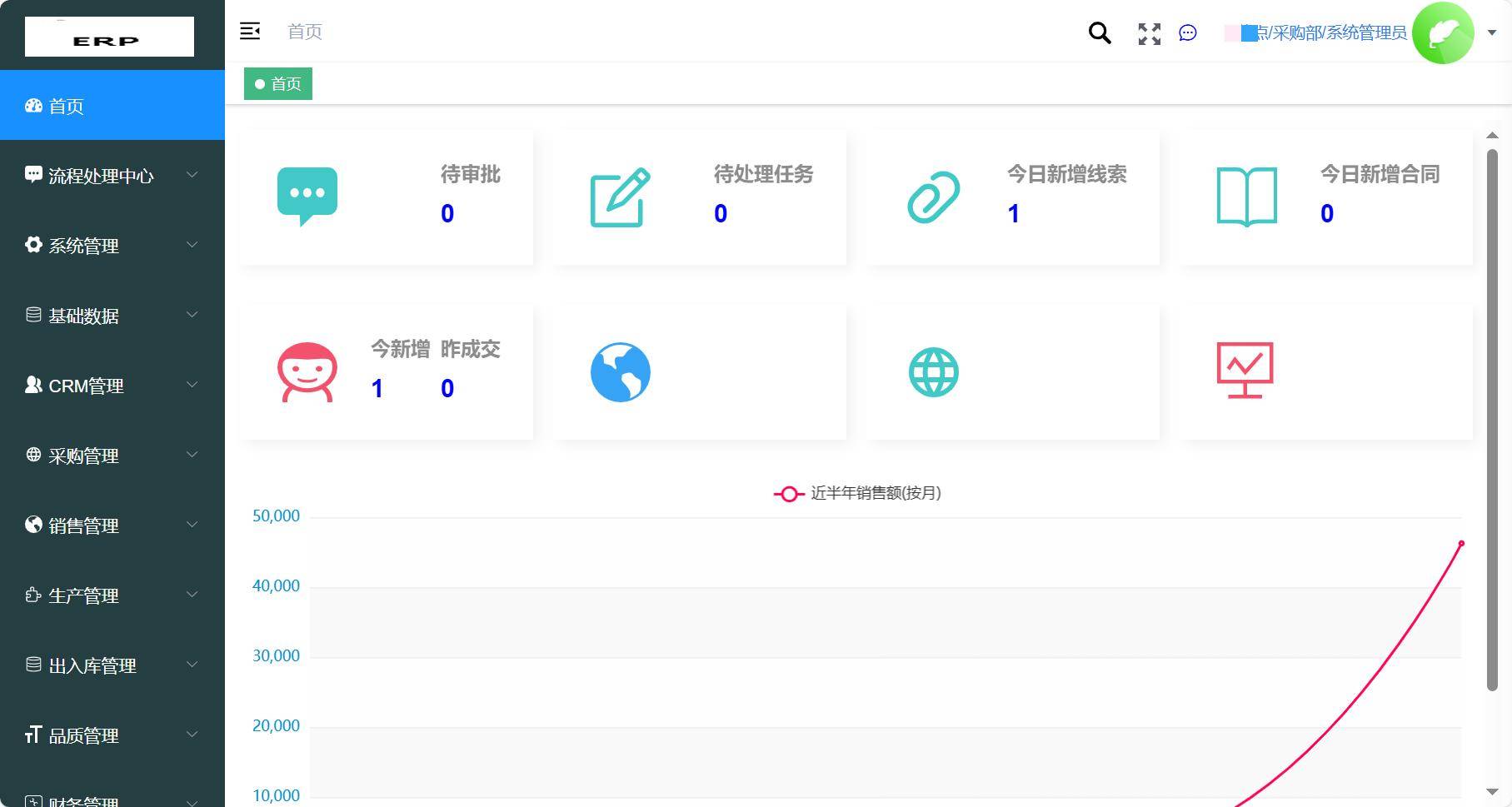1512x807 pixels.
Task: Expand the 系统管理 chevron
Action: [x=192, y=244]
